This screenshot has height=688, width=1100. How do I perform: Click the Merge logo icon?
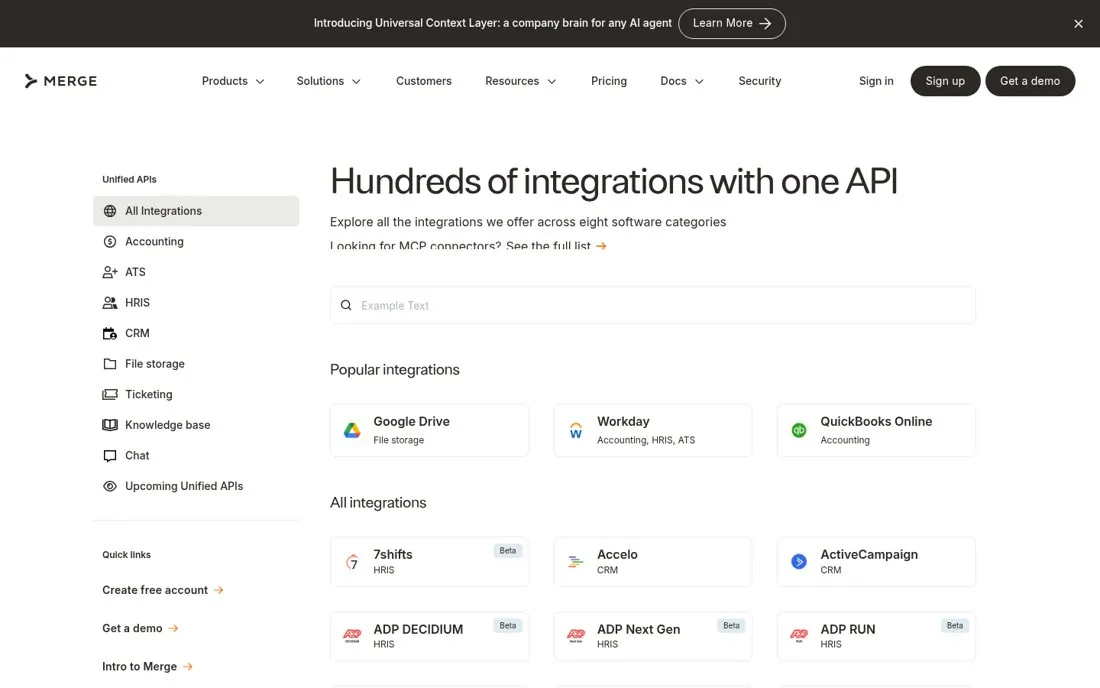tap(30, 81)
